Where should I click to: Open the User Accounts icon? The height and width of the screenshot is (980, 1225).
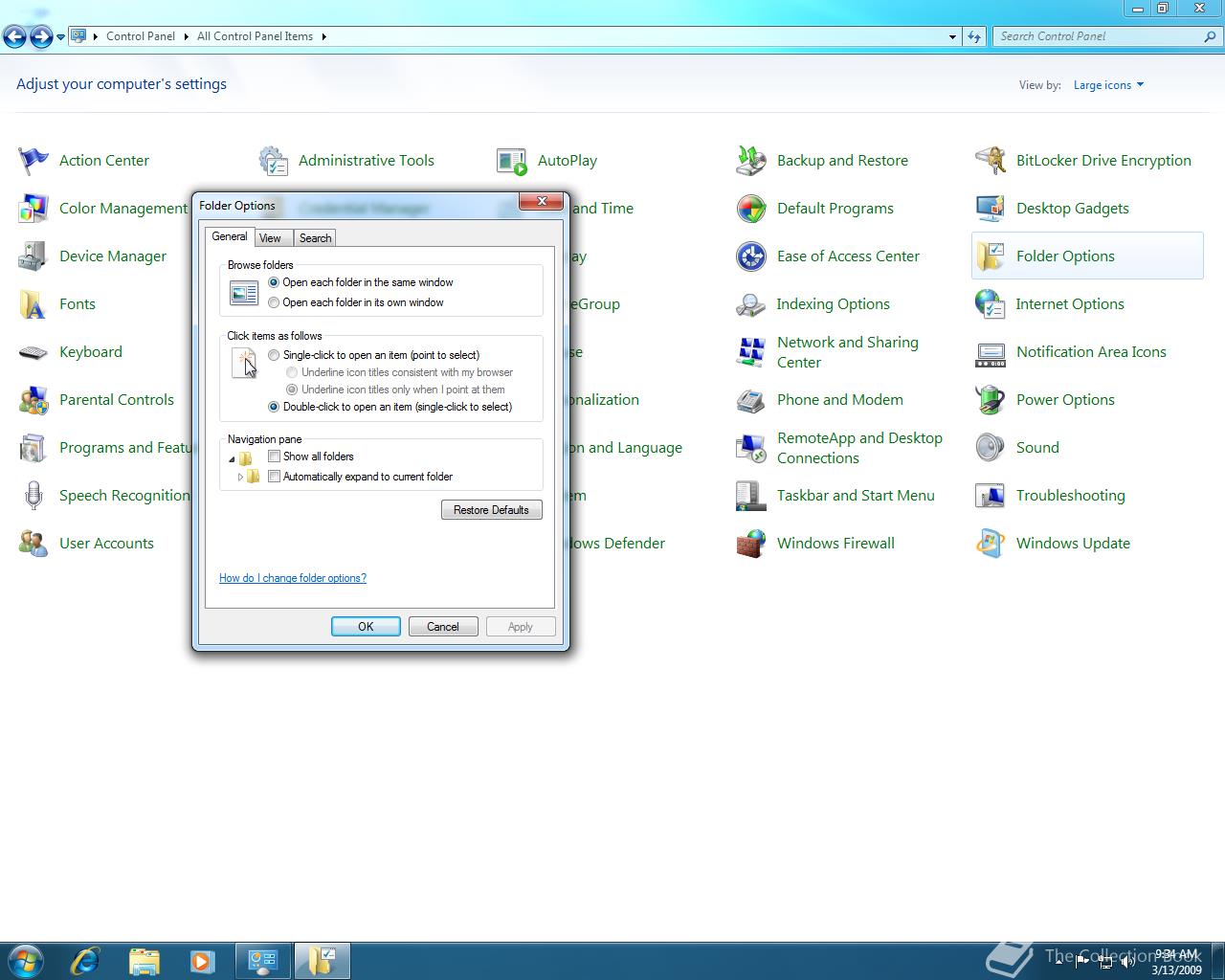(x=33, y=544)
